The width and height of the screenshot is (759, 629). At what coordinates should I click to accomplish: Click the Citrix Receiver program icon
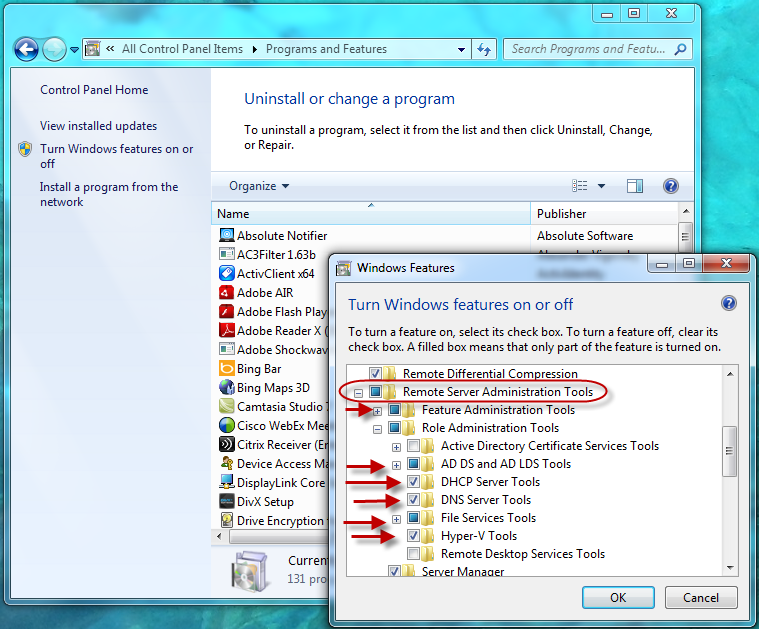tap(227, 445)
